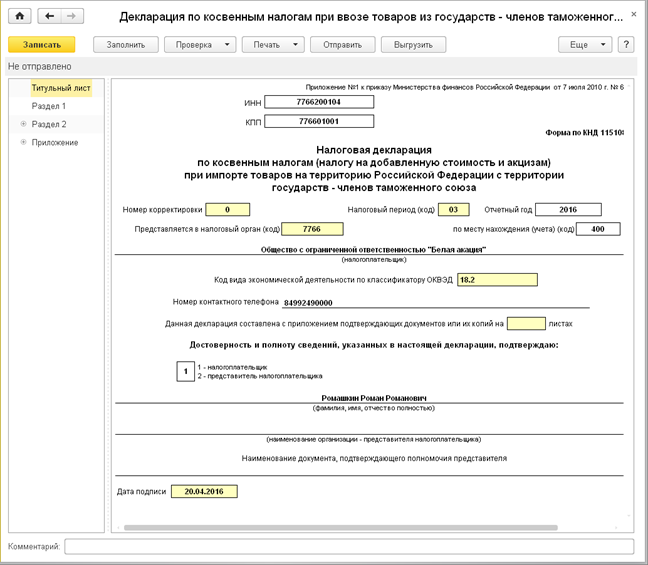Click the Заполнить button
This screenshot has height=565, width=648.
(126, 45)
